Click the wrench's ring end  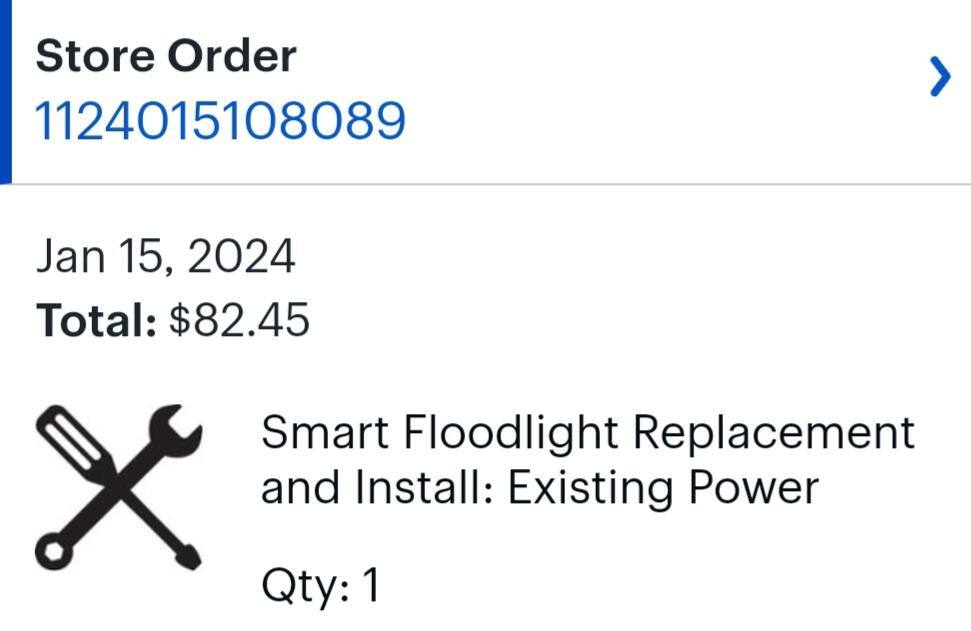[52, 551]
